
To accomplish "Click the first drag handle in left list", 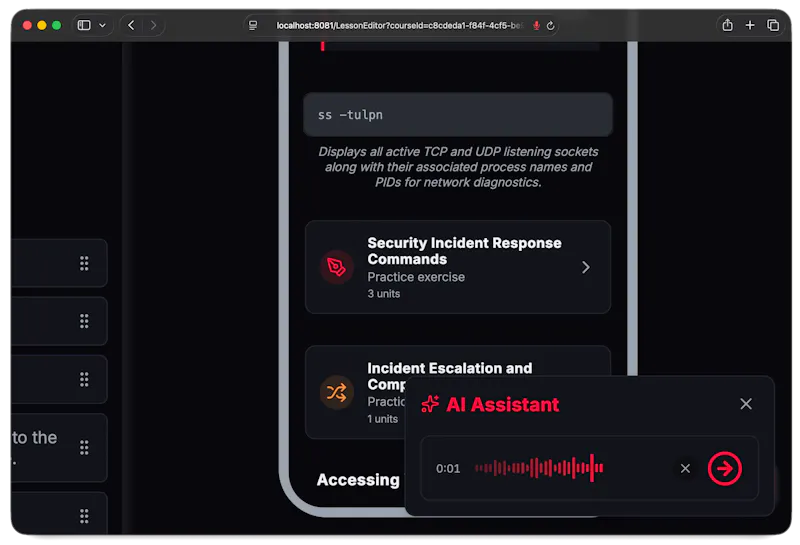I will pyautogui.click(x=84, y=263).
